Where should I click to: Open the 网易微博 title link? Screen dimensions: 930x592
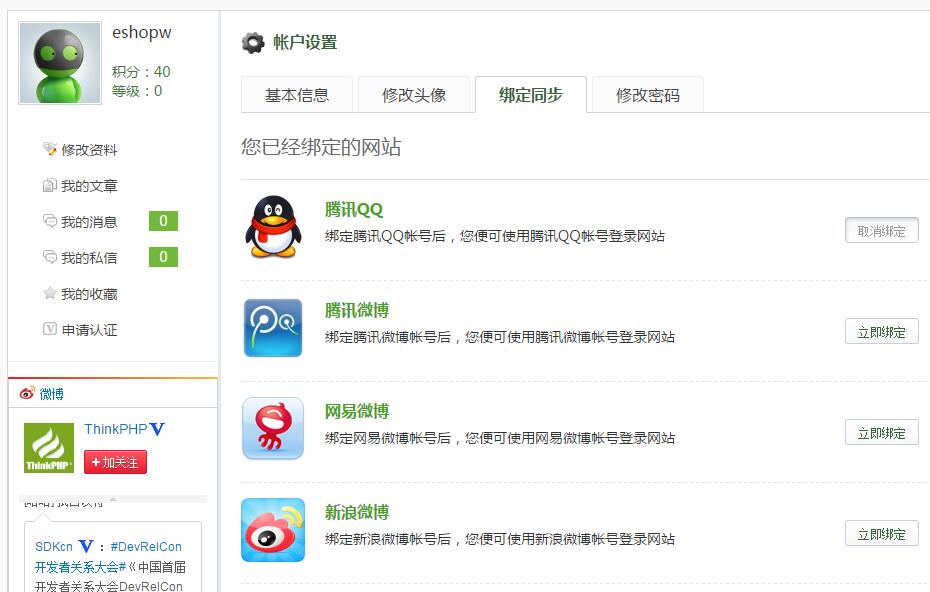point(356,411)
